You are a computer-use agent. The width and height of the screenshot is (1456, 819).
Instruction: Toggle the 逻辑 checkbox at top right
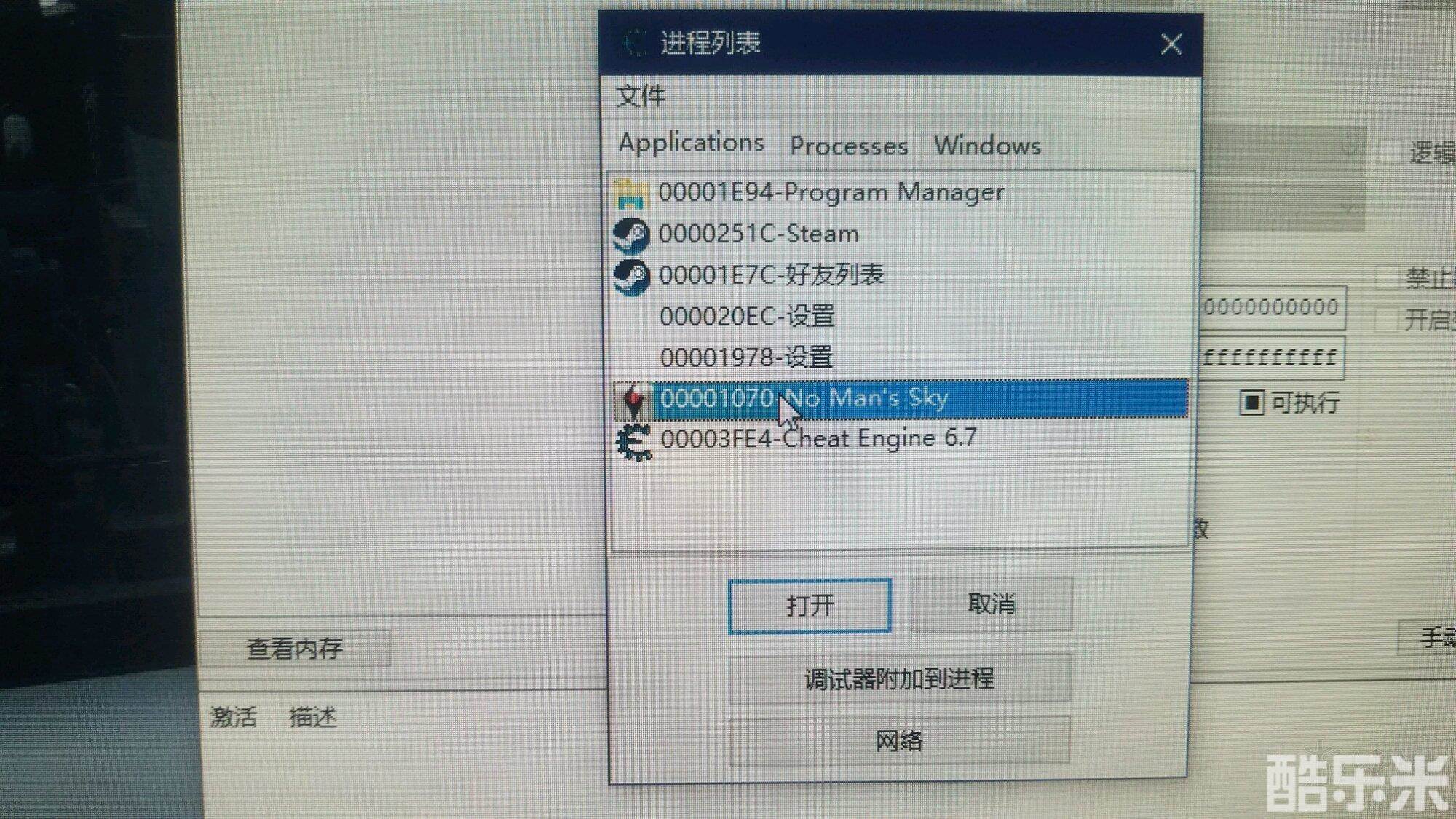pos(1390,152)
